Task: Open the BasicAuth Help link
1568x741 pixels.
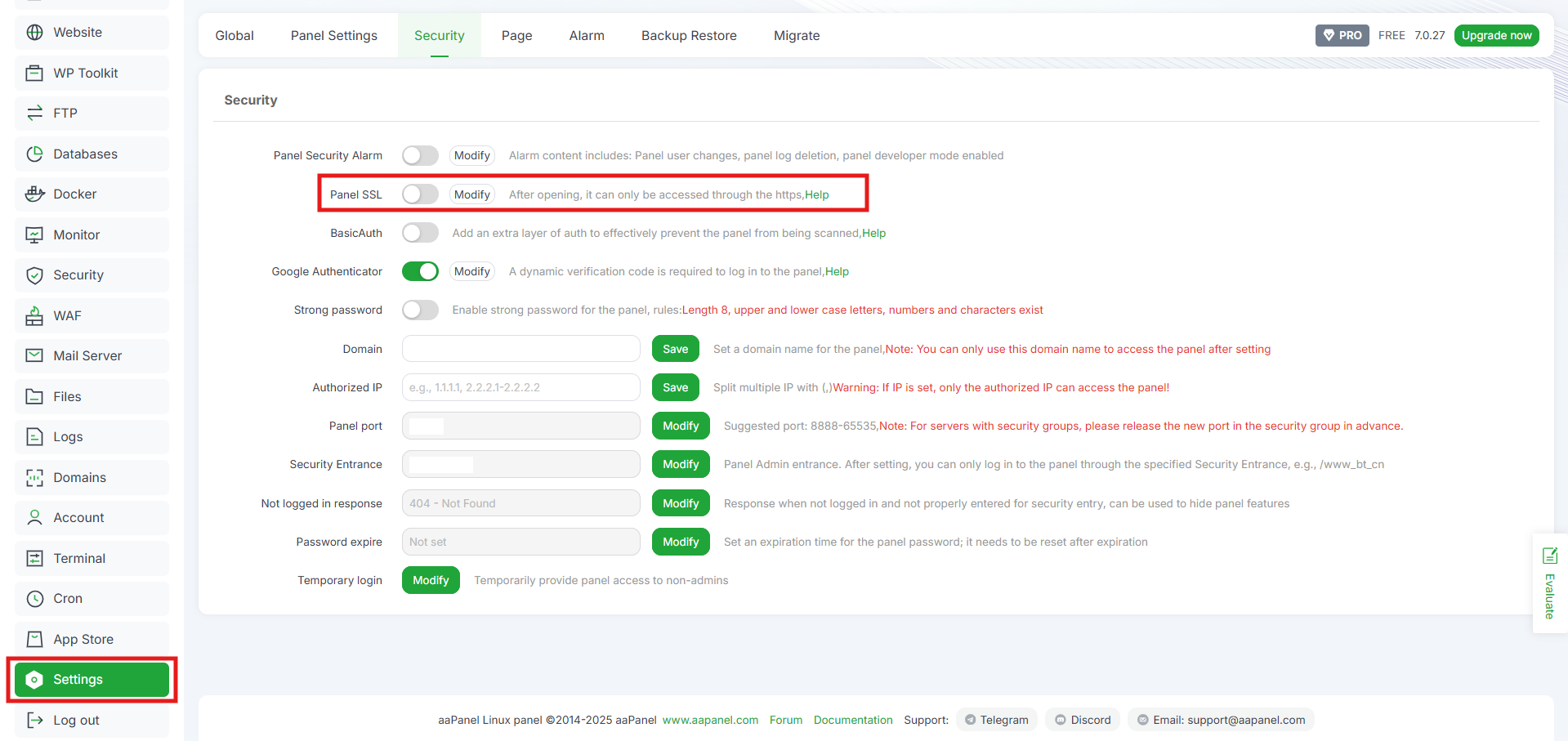Action: [x=873, y=233]
